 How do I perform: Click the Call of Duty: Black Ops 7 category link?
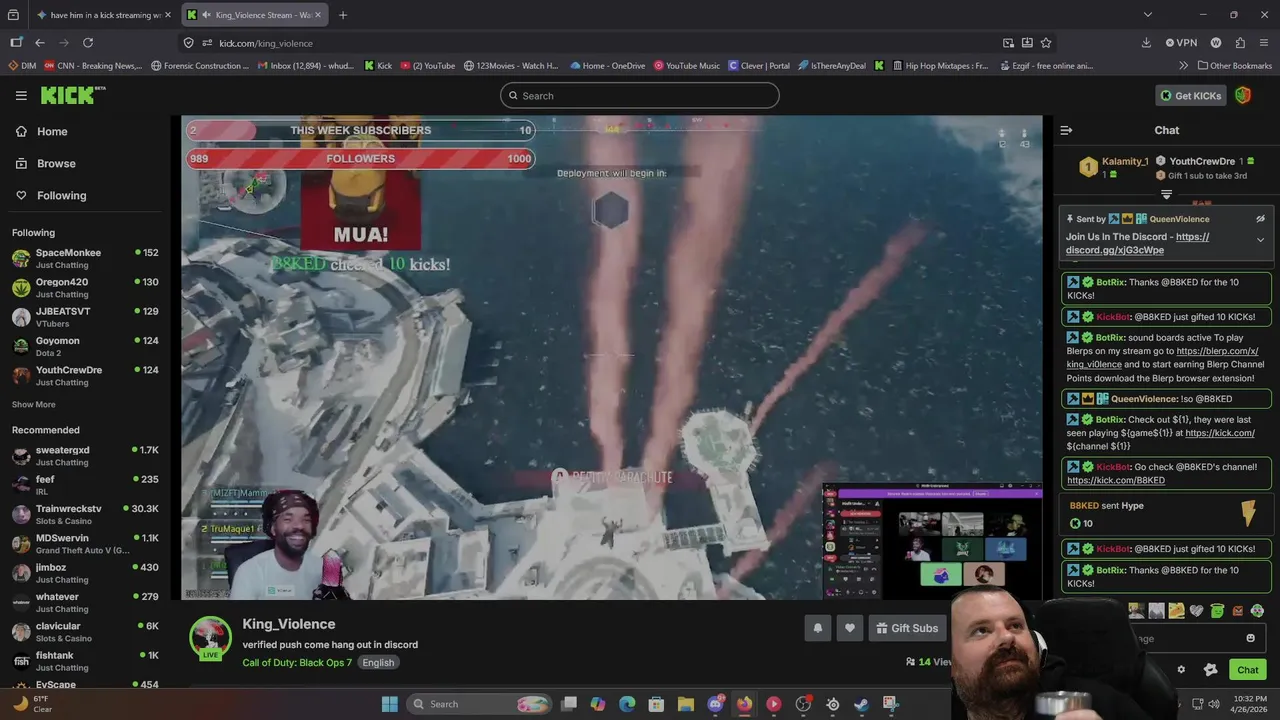point(297,663)
